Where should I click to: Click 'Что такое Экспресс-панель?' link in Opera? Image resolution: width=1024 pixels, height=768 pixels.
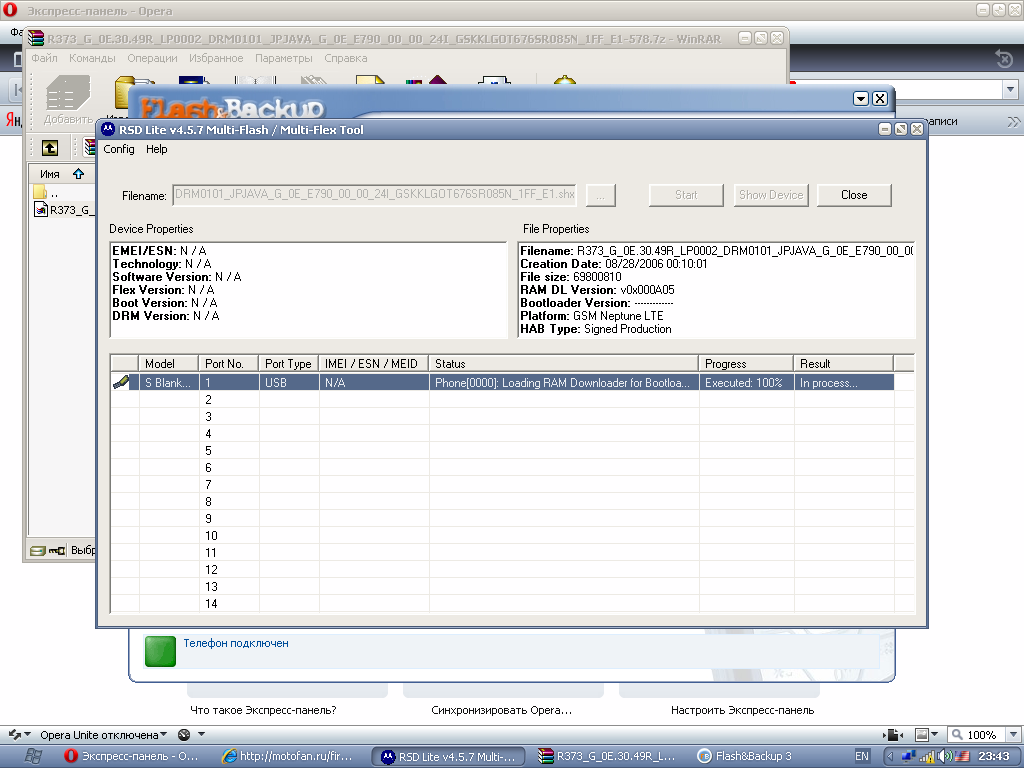click(x=263, y=710)
